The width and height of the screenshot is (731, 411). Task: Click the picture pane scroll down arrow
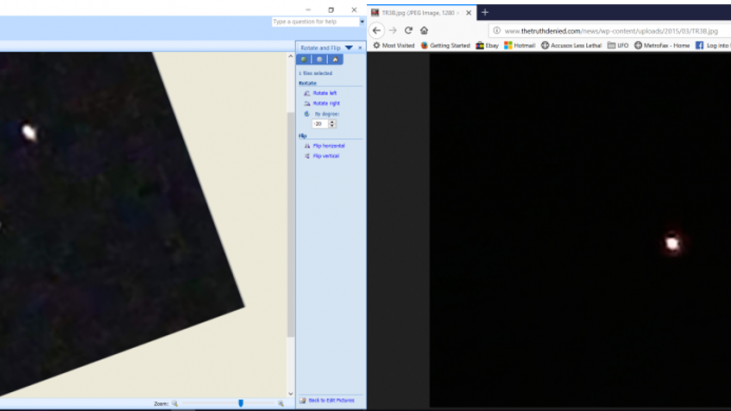click(x=290, y=394)
